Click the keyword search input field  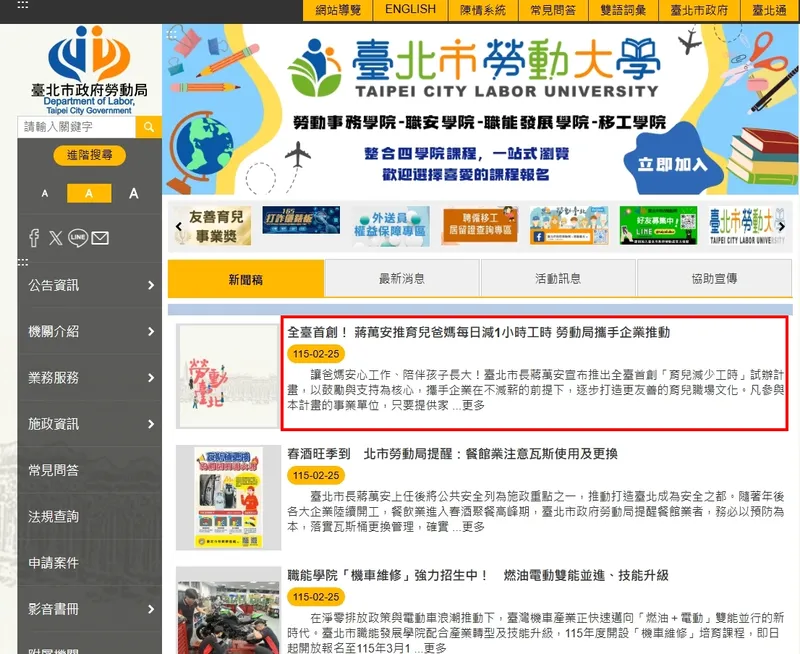tap(77, 127)
